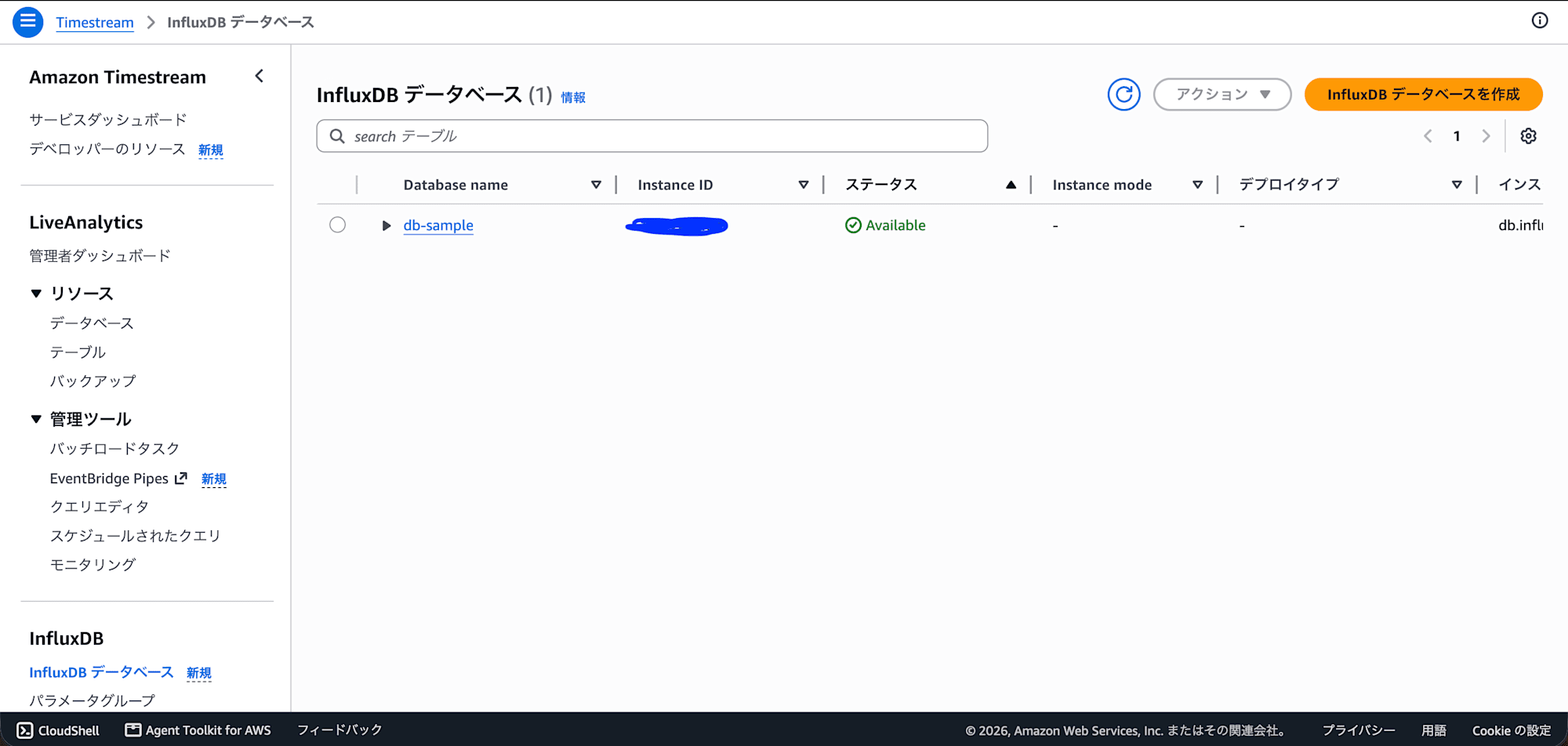This screenshot has width=1568, height=746.
Task: Click the Available status text
Action: coord(895,226)
